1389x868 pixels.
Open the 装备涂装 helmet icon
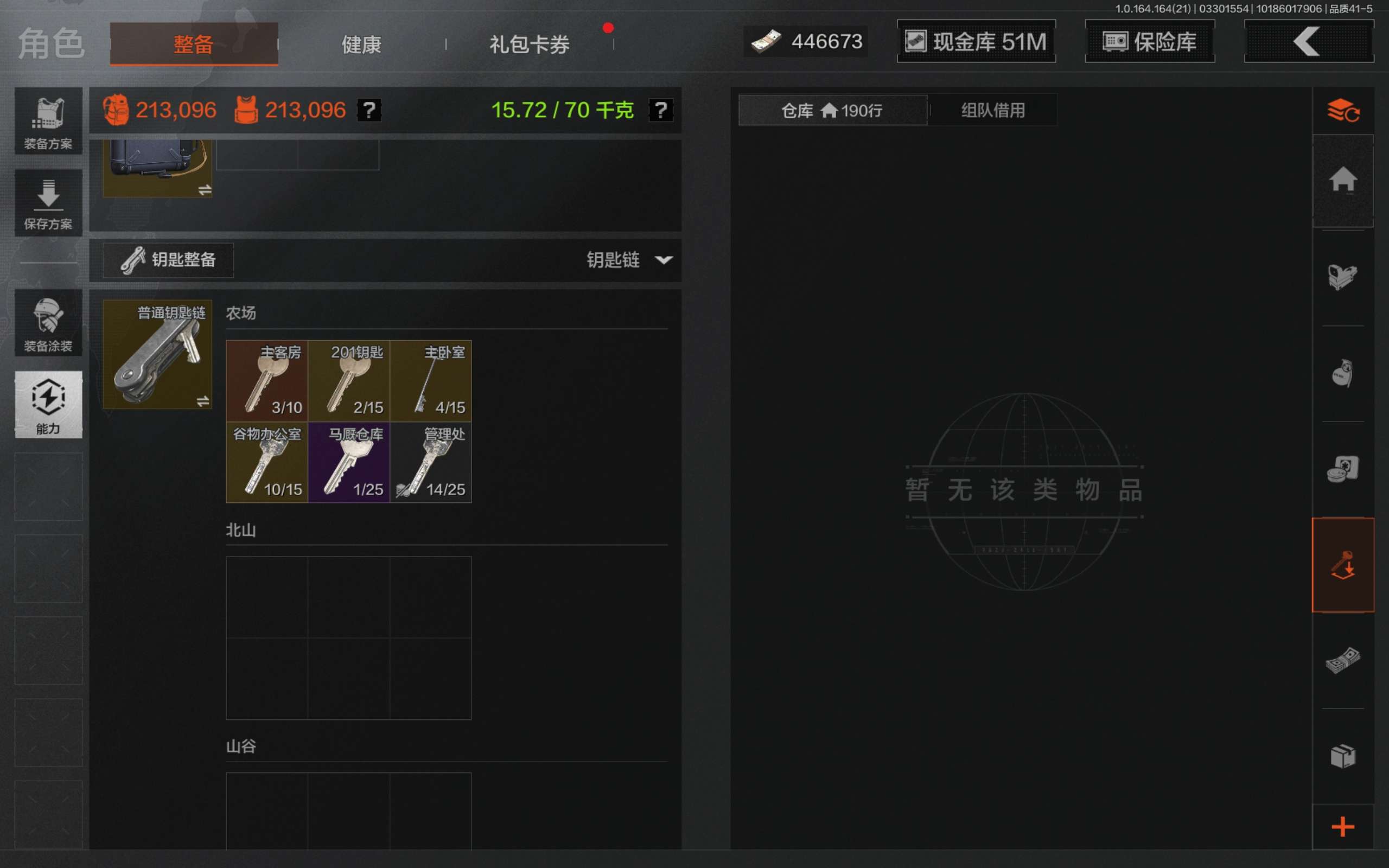tap(48, 323)
